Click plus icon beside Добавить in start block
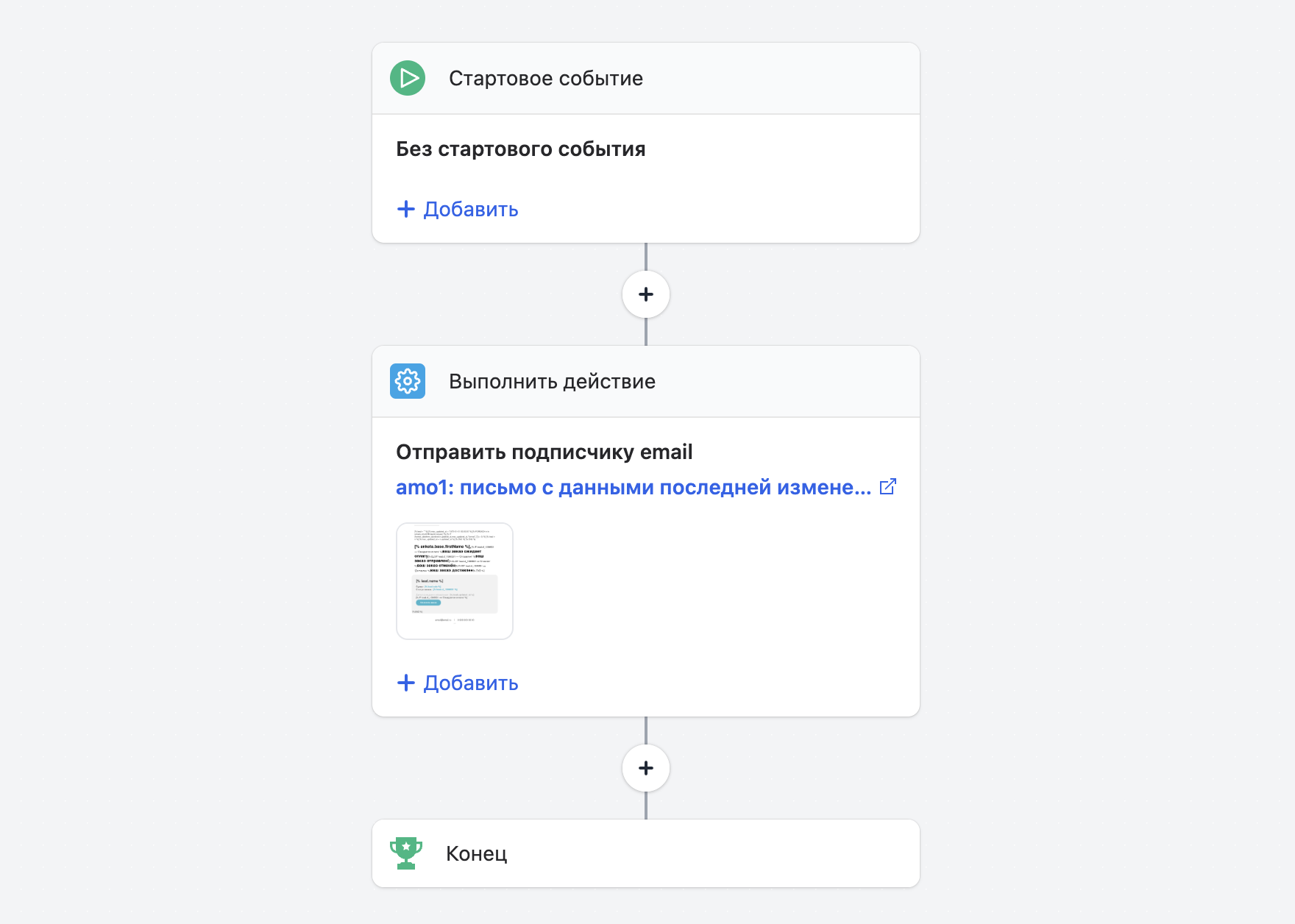The width and height of the screenshot is (1295, 924). tap(406, 209)
